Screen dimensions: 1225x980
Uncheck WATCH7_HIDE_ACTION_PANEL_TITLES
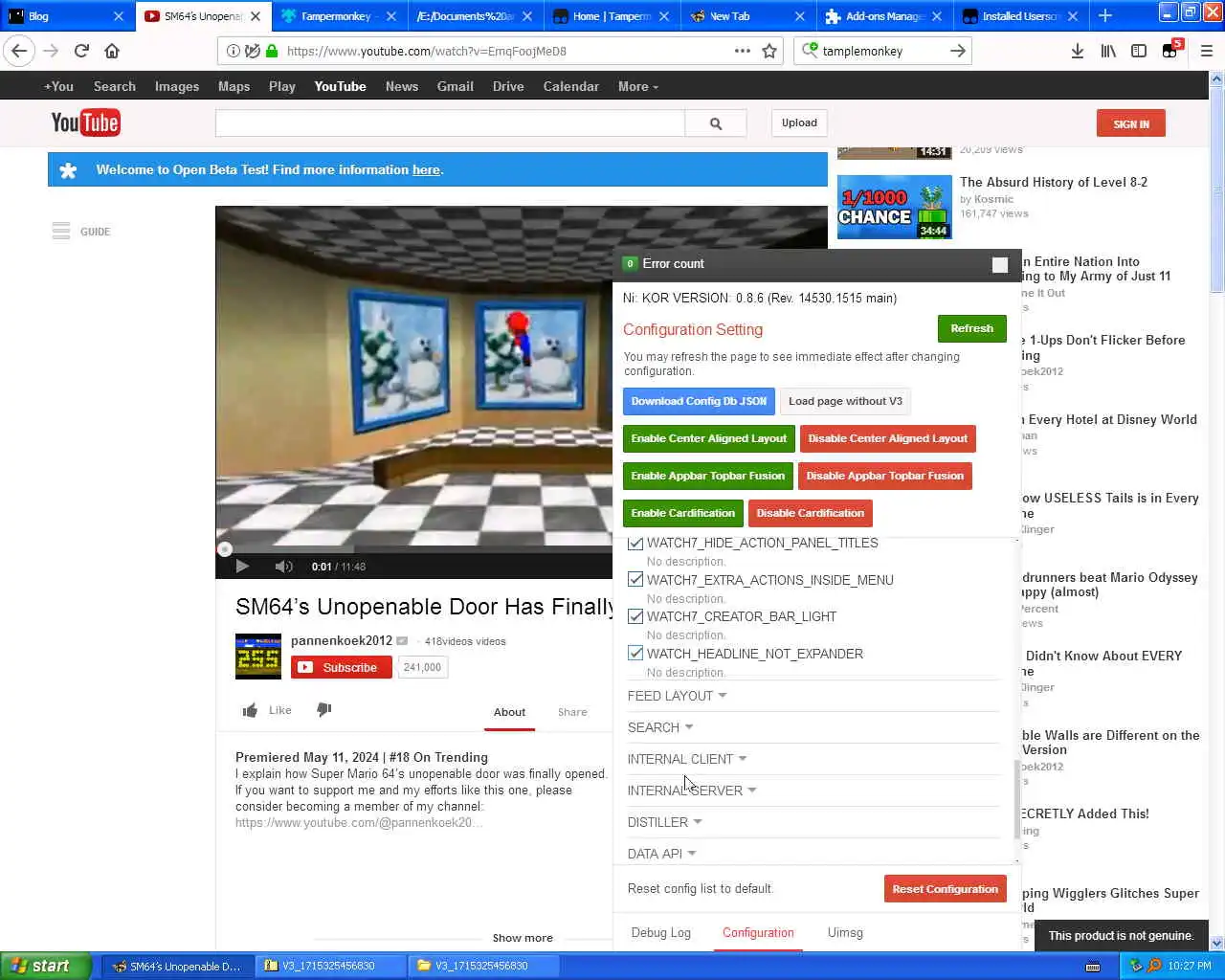pyautogui.click(x=635, y=543)
